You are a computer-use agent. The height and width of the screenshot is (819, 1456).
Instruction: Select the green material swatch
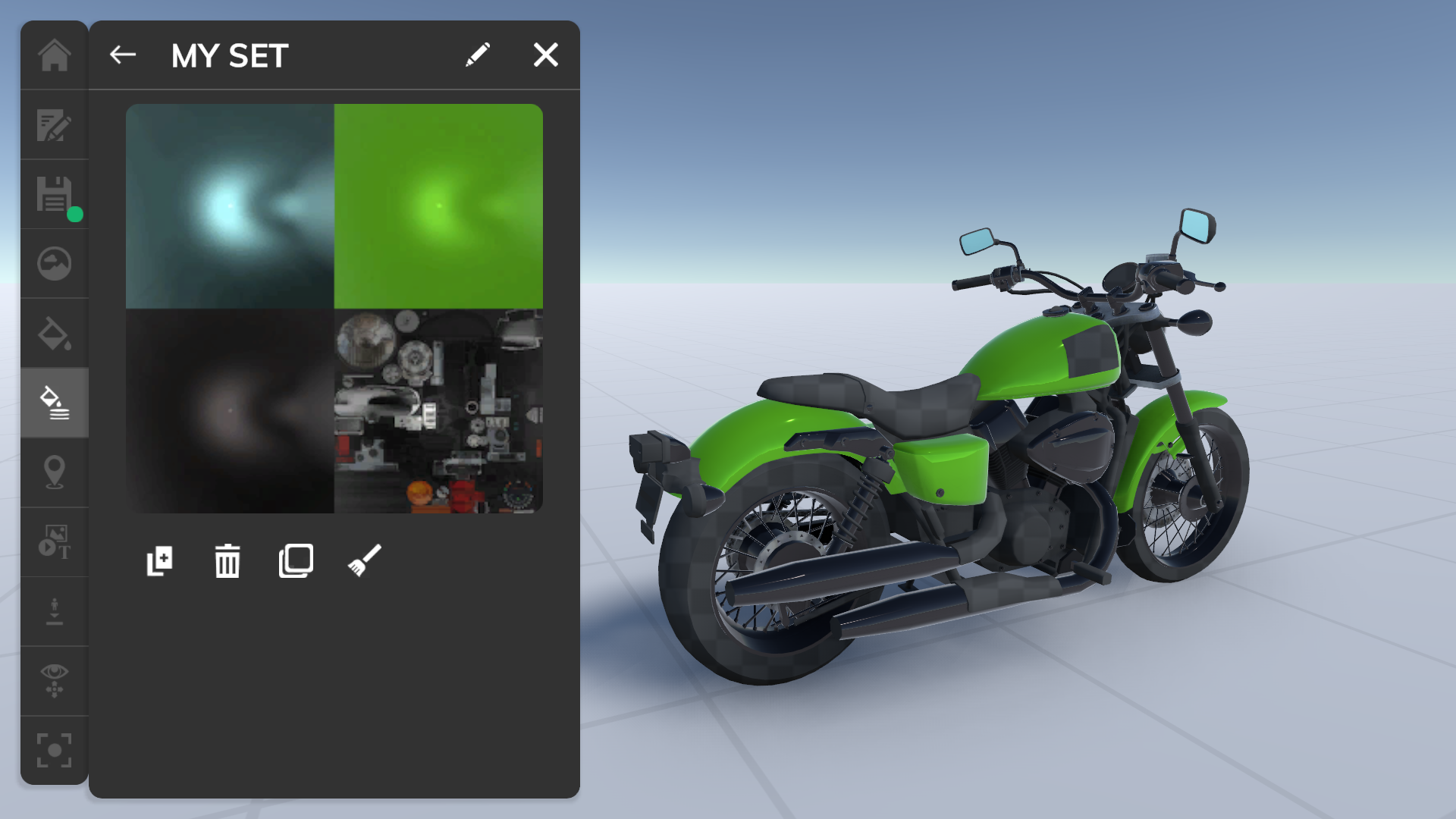[x=438, y=206]
